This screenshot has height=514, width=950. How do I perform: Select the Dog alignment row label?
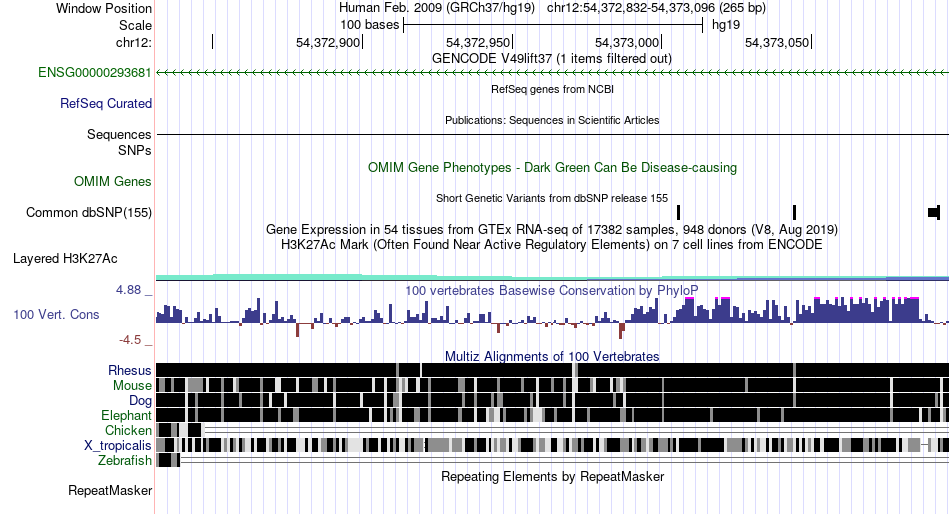140,401
